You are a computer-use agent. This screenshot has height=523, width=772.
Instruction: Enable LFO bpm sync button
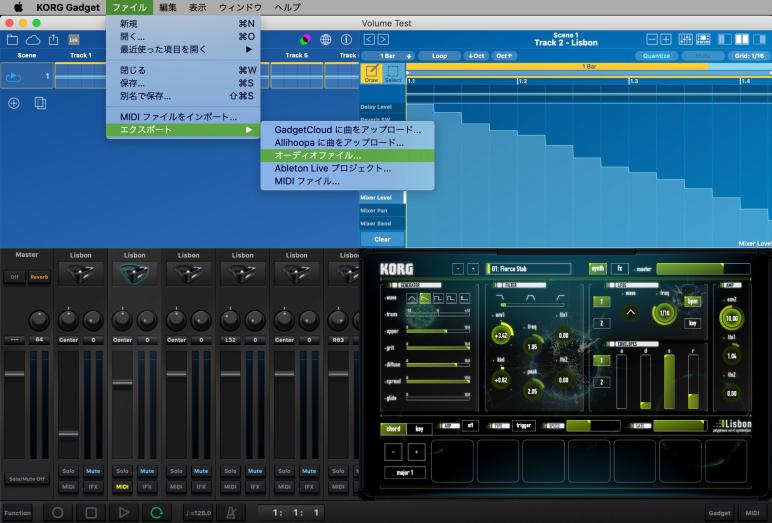coord(692,301)
